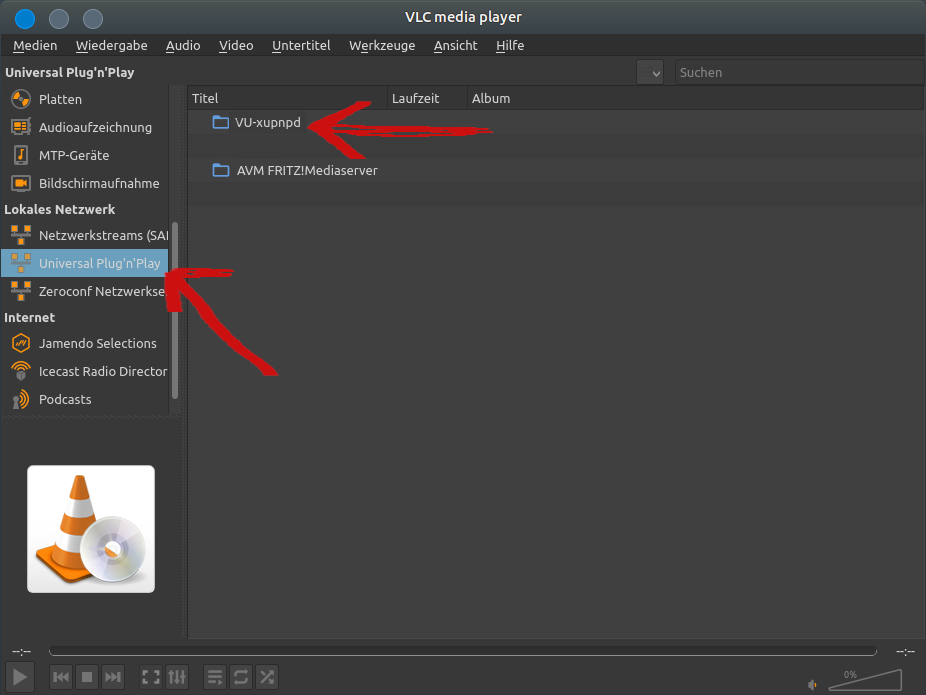Open the Medien menu
The height and width of the screenshot is (695, 926).
coord(35,45)
